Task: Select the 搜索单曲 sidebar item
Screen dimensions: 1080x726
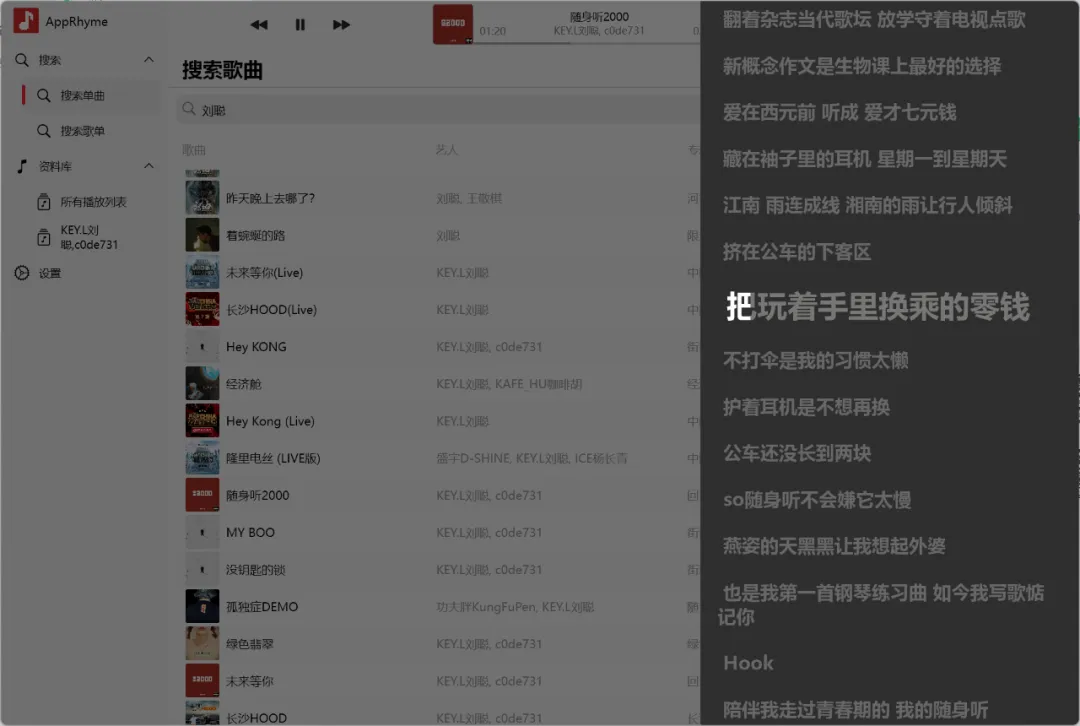Action: (x=82, y=96)
